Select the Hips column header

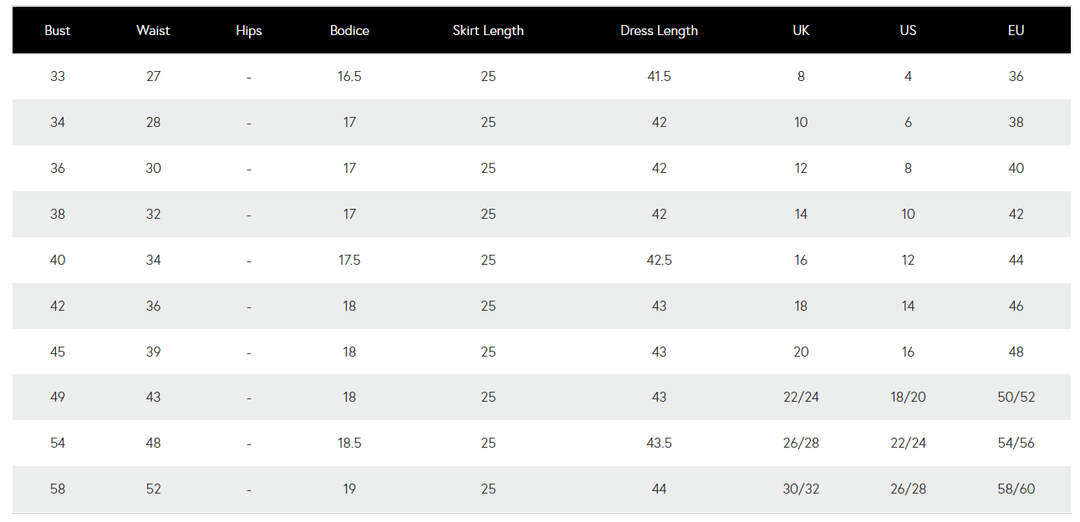coord(249,31)
